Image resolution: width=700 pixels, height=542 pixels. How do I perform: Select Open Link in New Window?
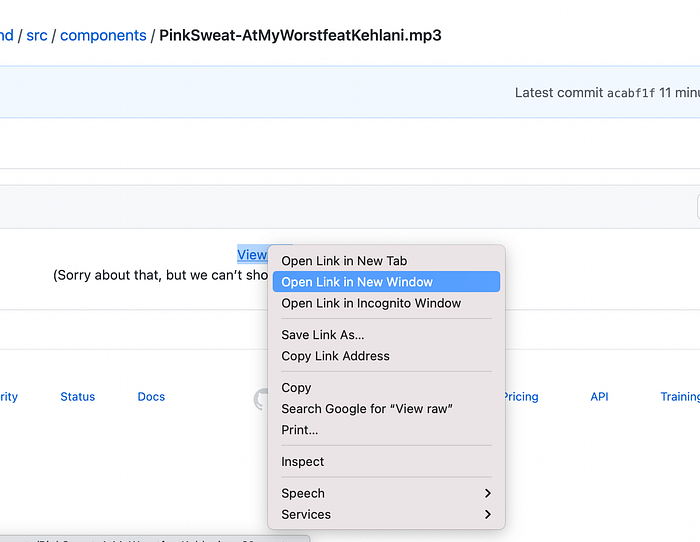[x=357, y=282]
